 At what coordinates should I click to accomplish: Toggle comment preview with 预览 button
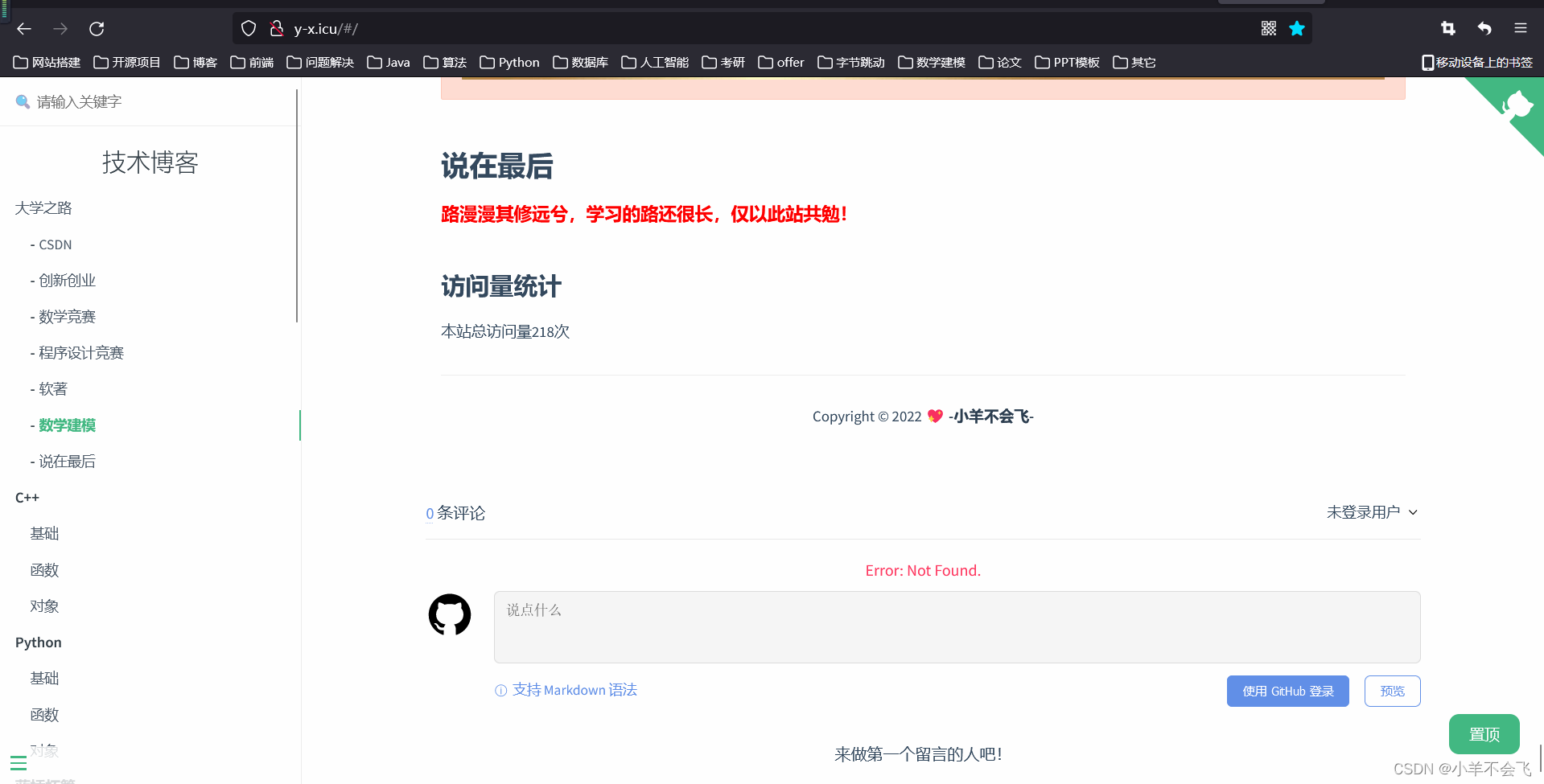1392,691
